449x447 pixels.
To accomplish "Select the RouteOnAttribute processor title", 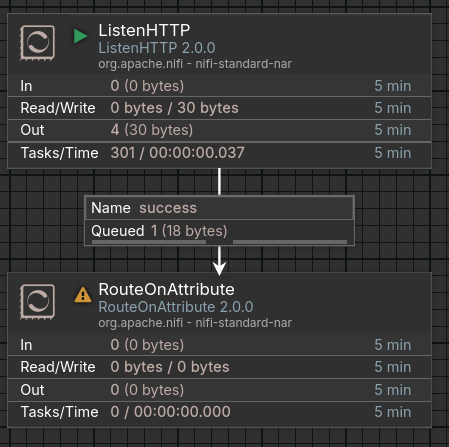I will (x=166, y=289).
